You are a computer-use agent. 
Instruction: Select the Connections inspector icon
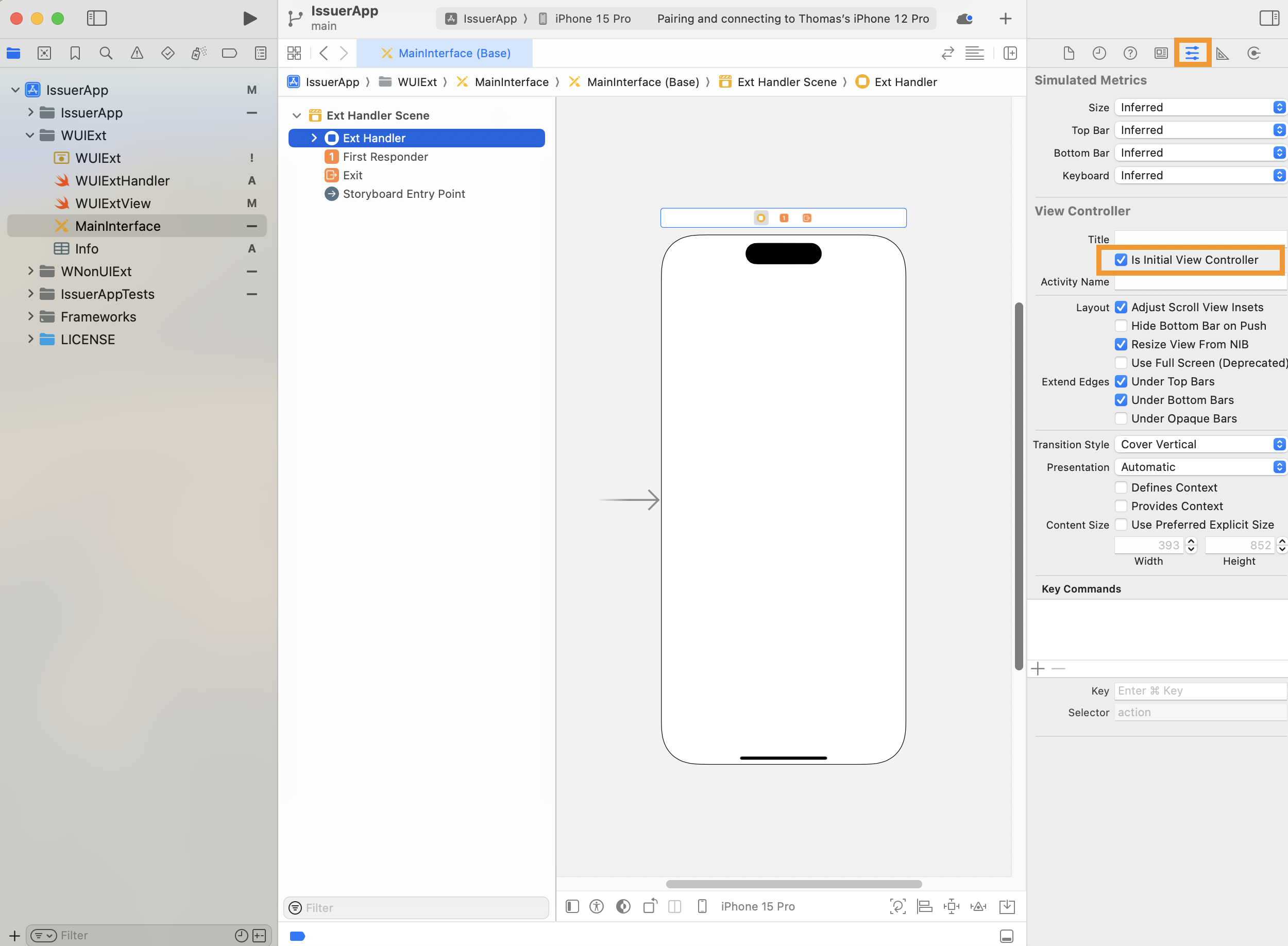tap(1255, 53)
